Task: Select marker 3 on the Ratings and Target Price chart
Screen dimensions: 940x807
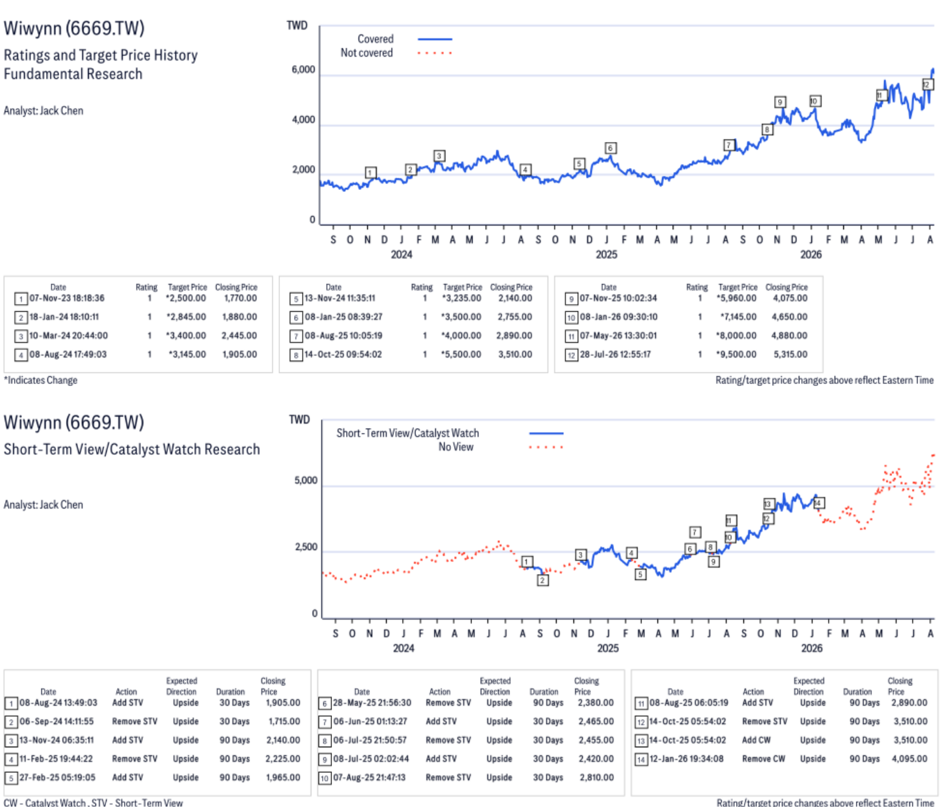Action: (439, 156)
